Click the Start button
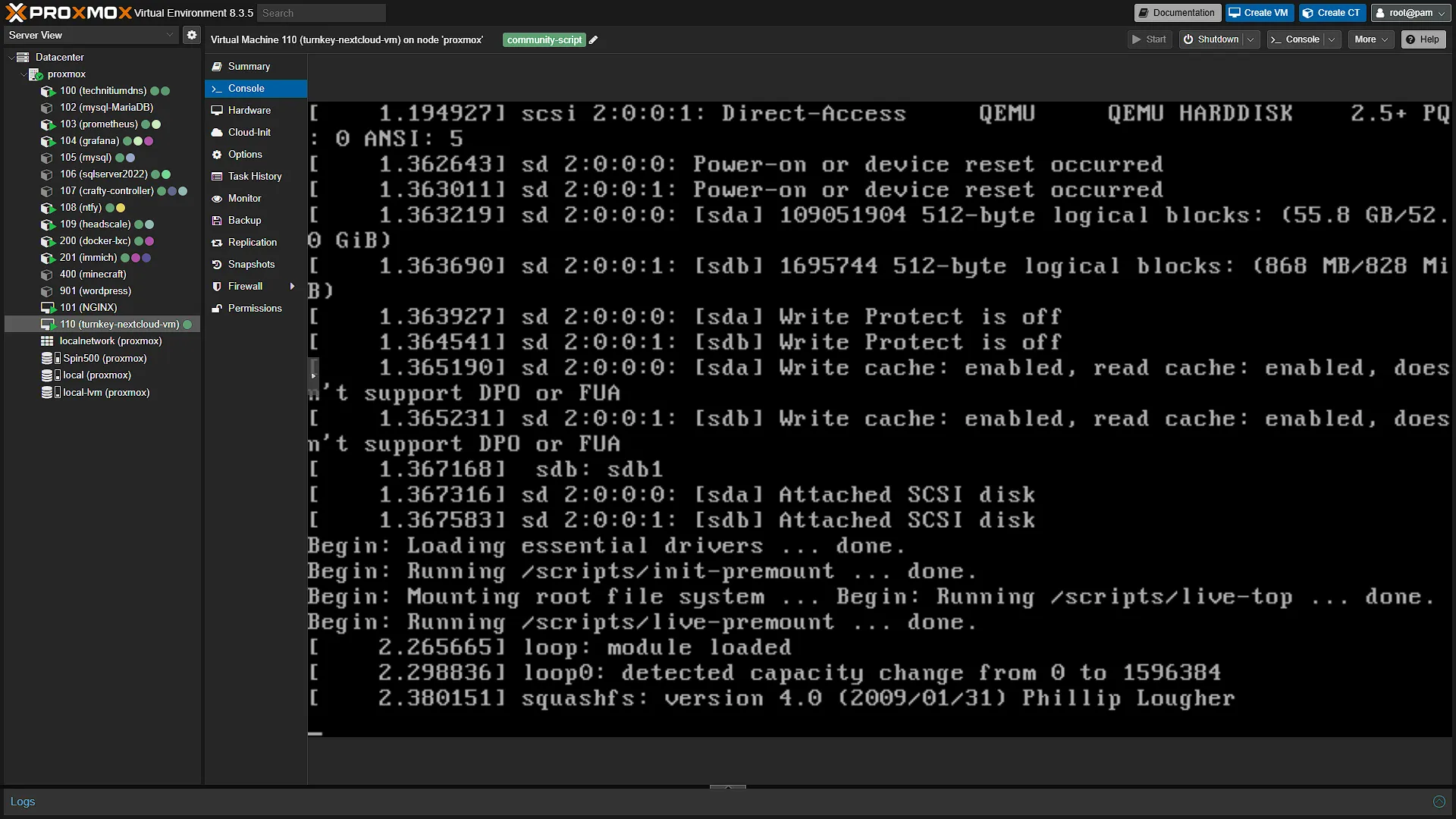Viewport: 1456px width, 819px height. coord(1150,39)
